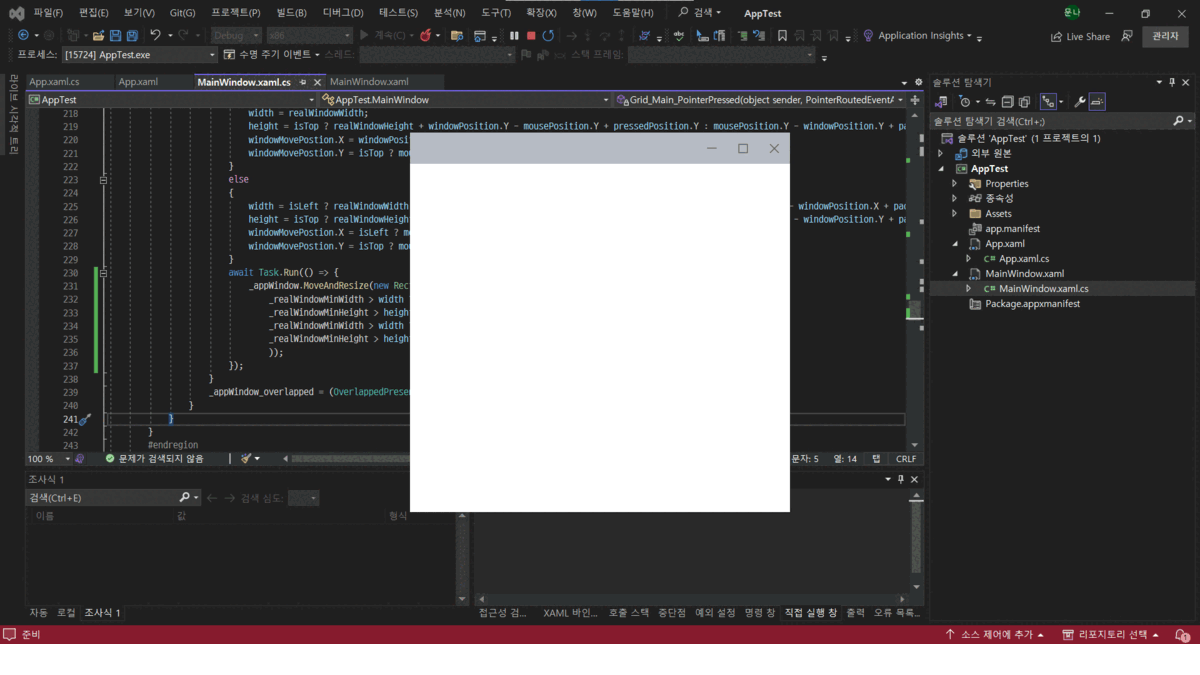The width and height of the screenshot is (1200, 675).
Task: Click the Open file folder icon
Action: (x=99, y=35)
